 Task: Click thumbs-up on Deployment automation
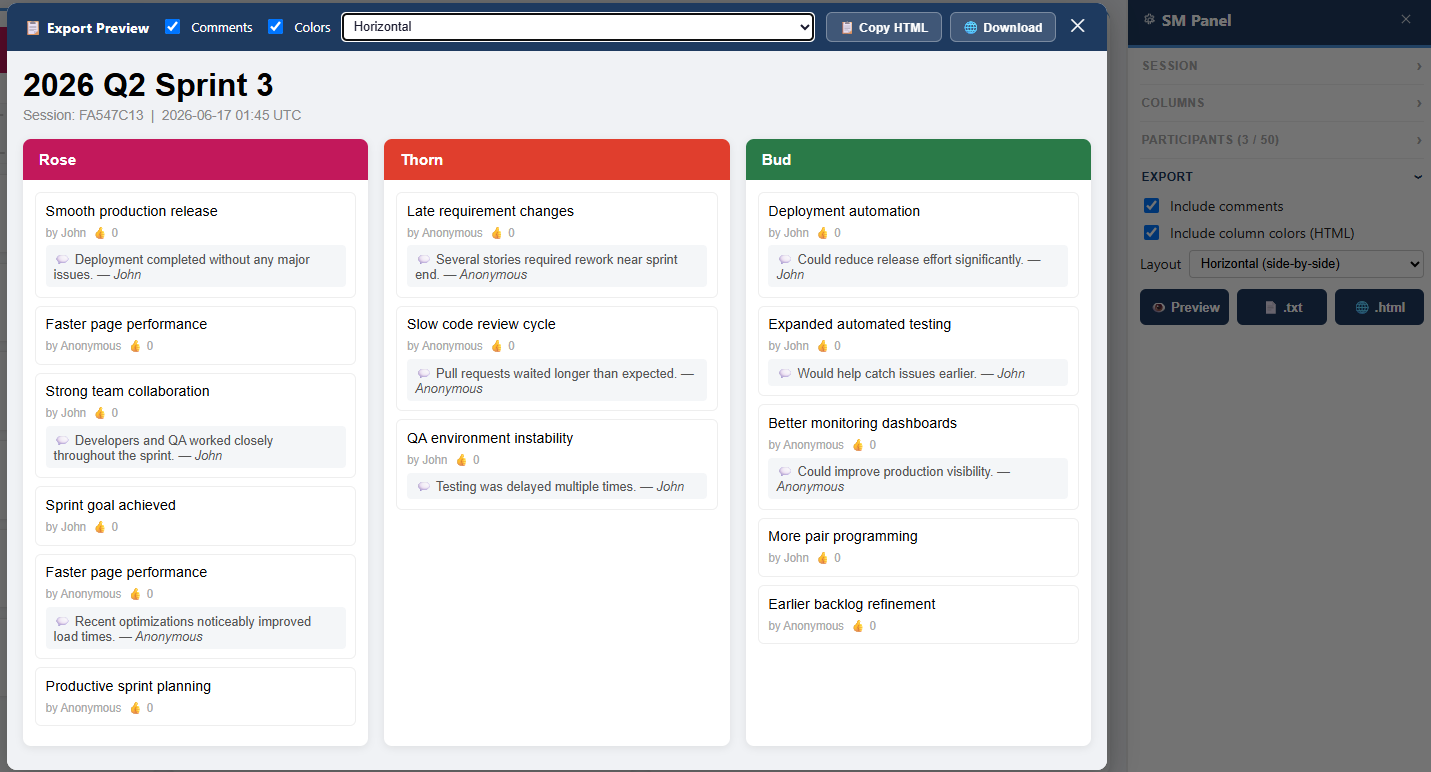[x=822, y=233]
